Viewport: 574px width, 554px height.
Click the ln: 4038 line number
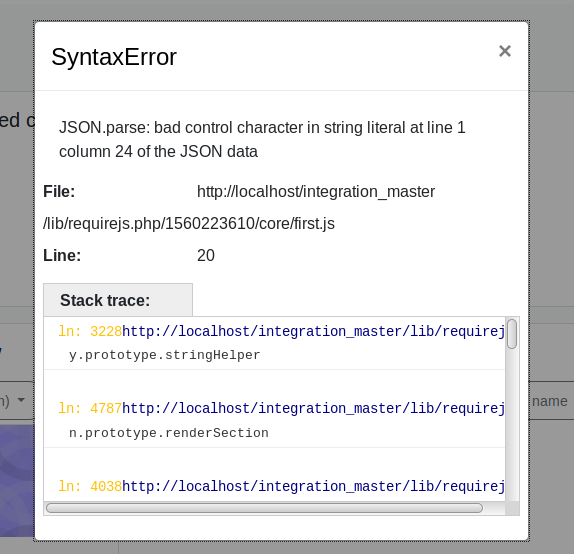pos(90,486)
